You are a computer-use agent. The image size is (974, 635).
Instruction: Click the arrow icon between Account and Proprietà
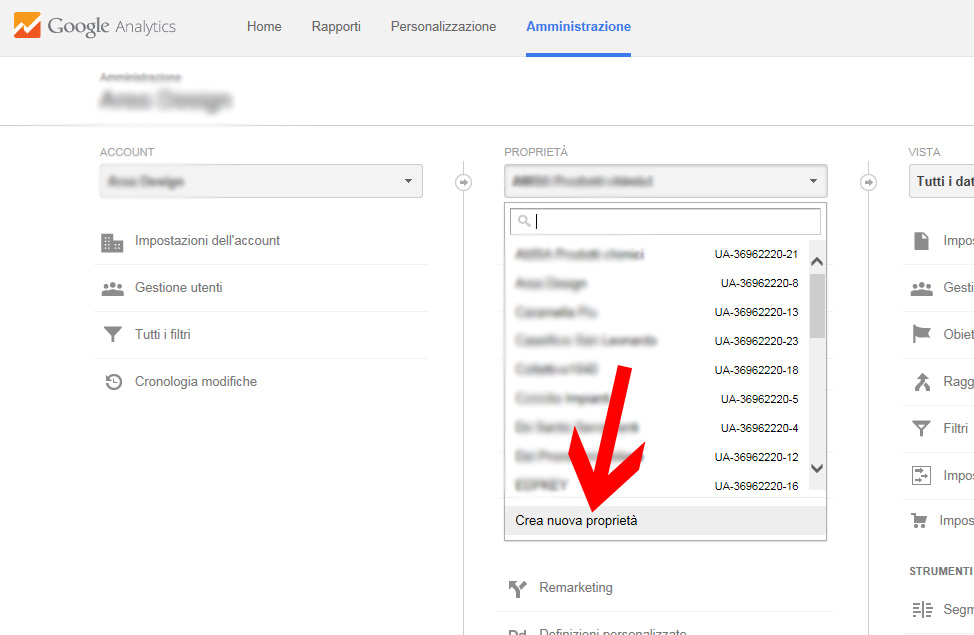463,182
